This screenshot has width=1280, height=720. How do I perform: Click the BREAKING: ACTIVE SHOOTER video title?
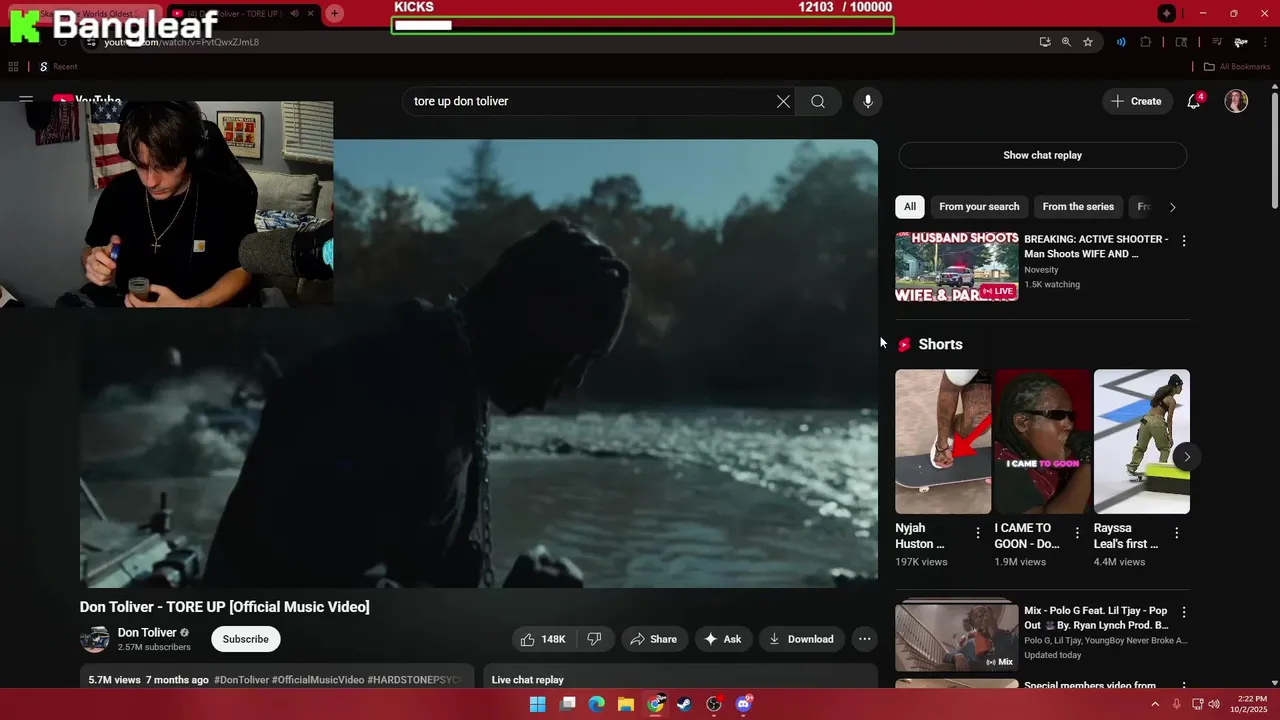(x=1096, y=246)
